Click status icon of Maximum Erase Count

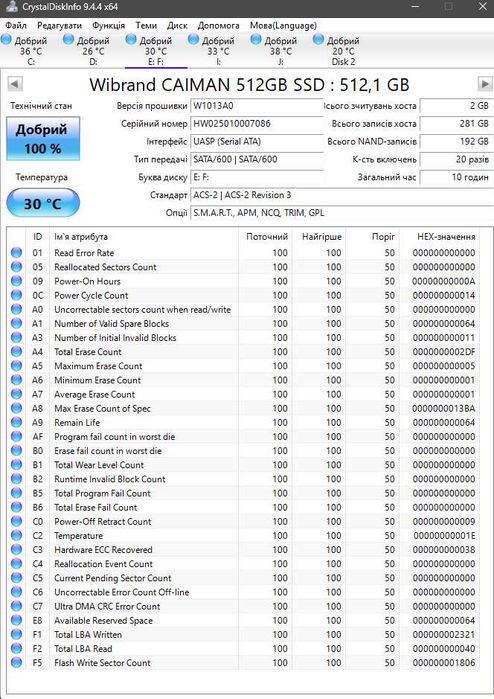[16, 366]
